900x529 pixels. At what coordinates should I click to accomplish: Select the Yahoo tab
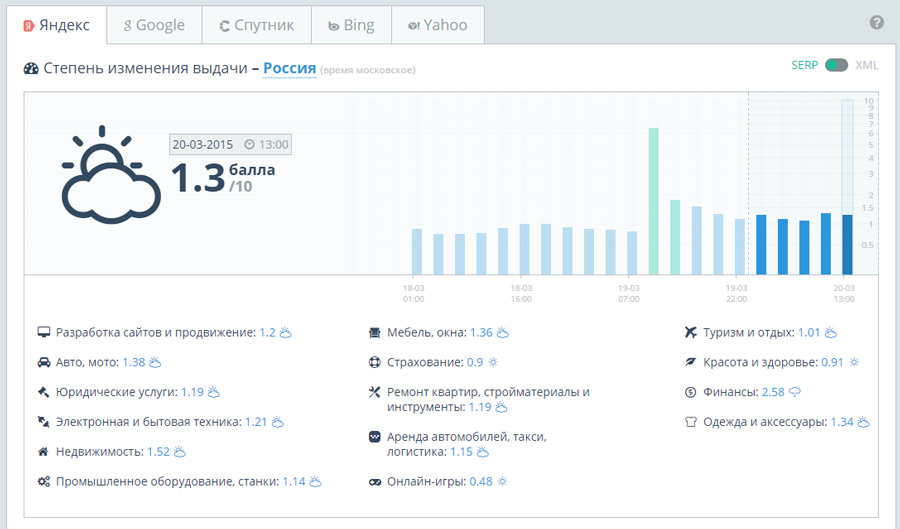tap(437, 25)
